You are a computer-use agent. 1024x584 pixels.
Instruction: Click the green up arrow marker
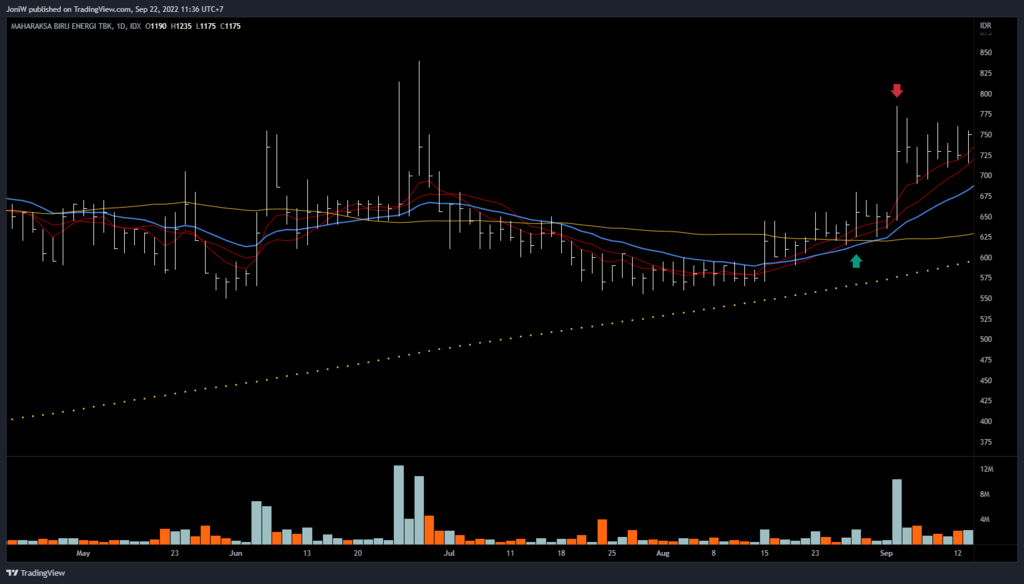(x=856, y=261)
